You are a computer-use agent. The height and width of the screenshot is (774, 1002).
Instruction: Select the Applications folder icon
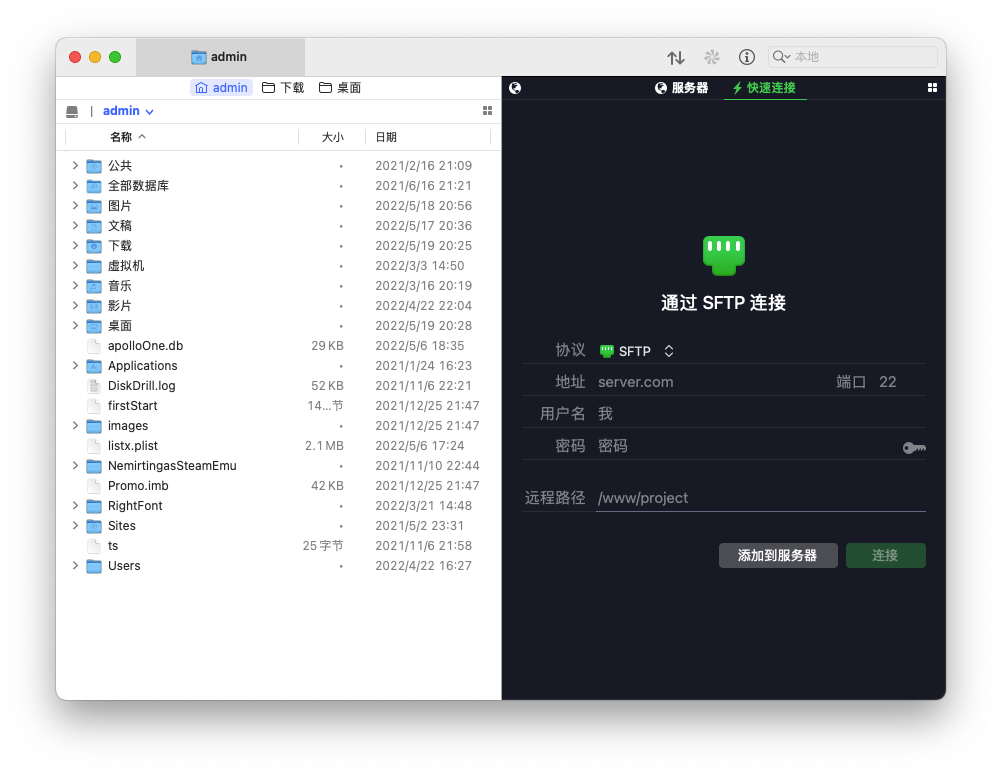94,366
